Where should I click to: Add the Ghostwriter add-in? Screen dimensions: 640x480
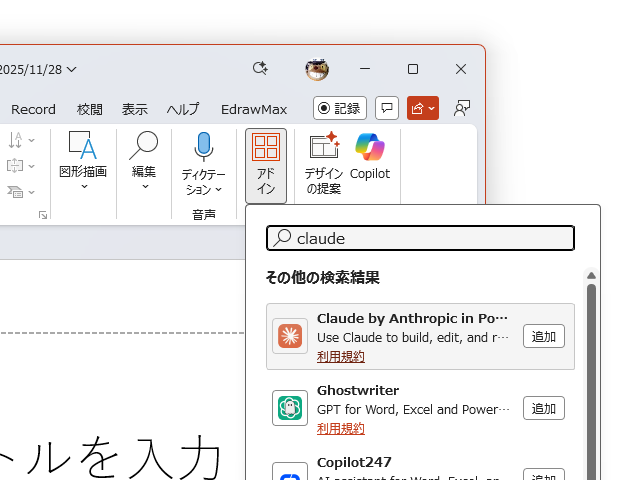544,408
